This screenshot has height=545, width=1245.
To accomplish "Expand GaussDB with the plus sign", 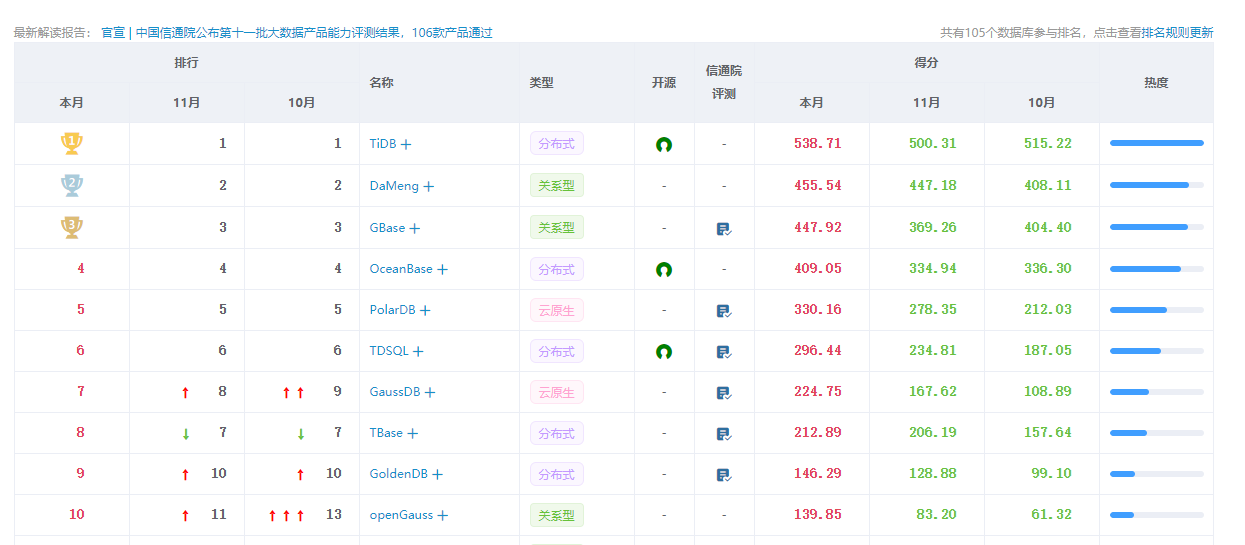I will (x=430, y=393).
